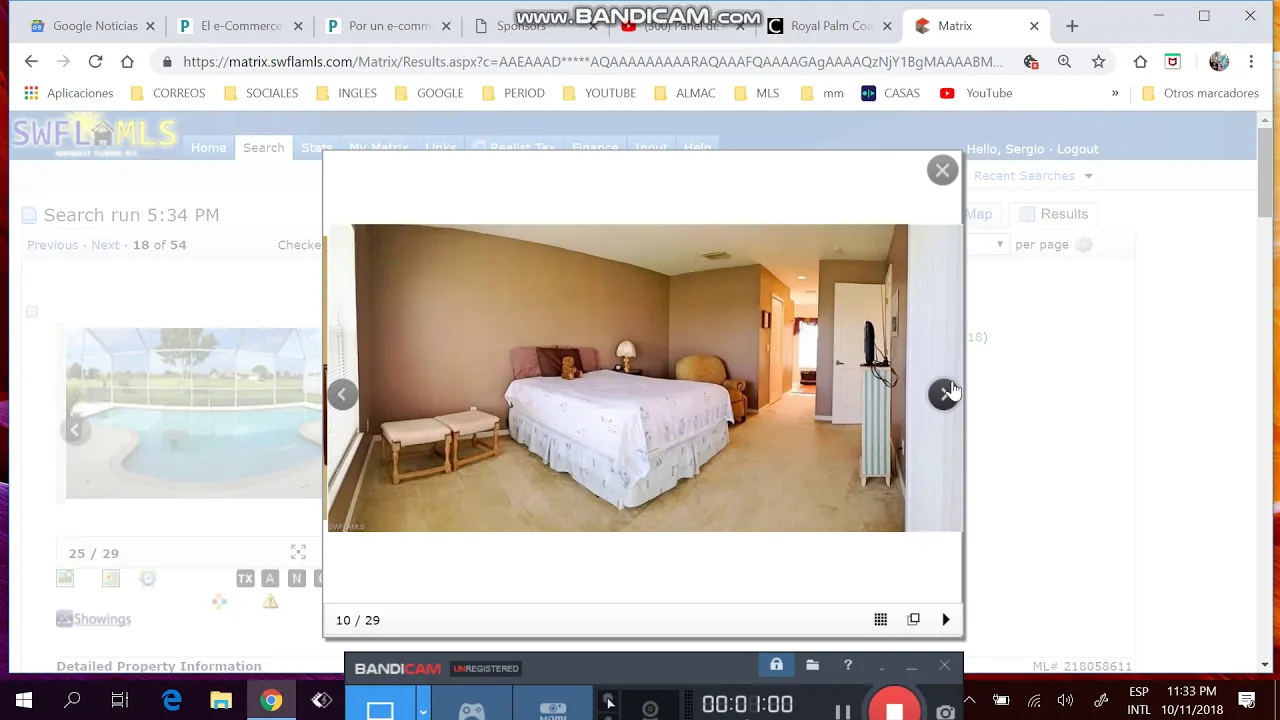Open Chrome three-dot menu

tap(1251, 62)
